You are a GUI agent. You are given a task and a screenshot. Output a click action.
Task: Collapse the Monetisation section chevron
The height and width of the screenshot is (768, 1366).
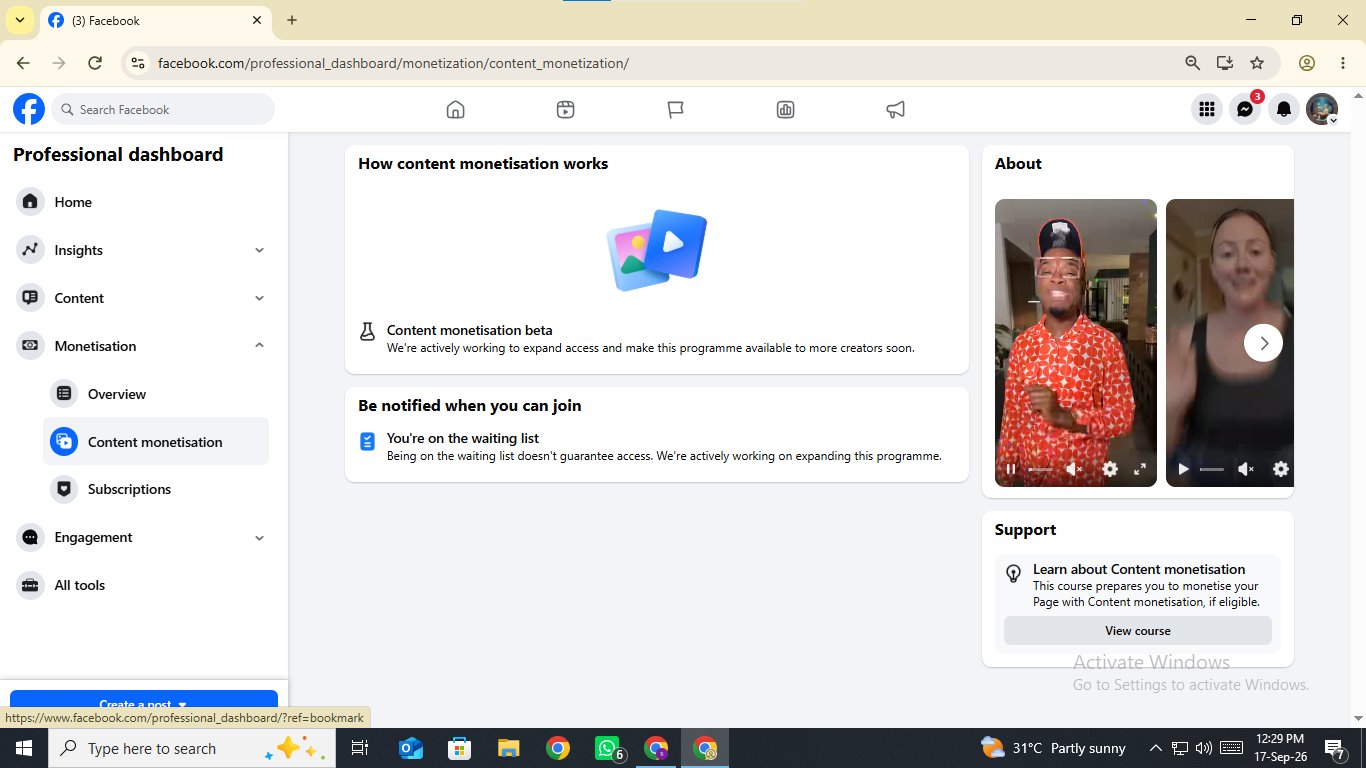260,346
